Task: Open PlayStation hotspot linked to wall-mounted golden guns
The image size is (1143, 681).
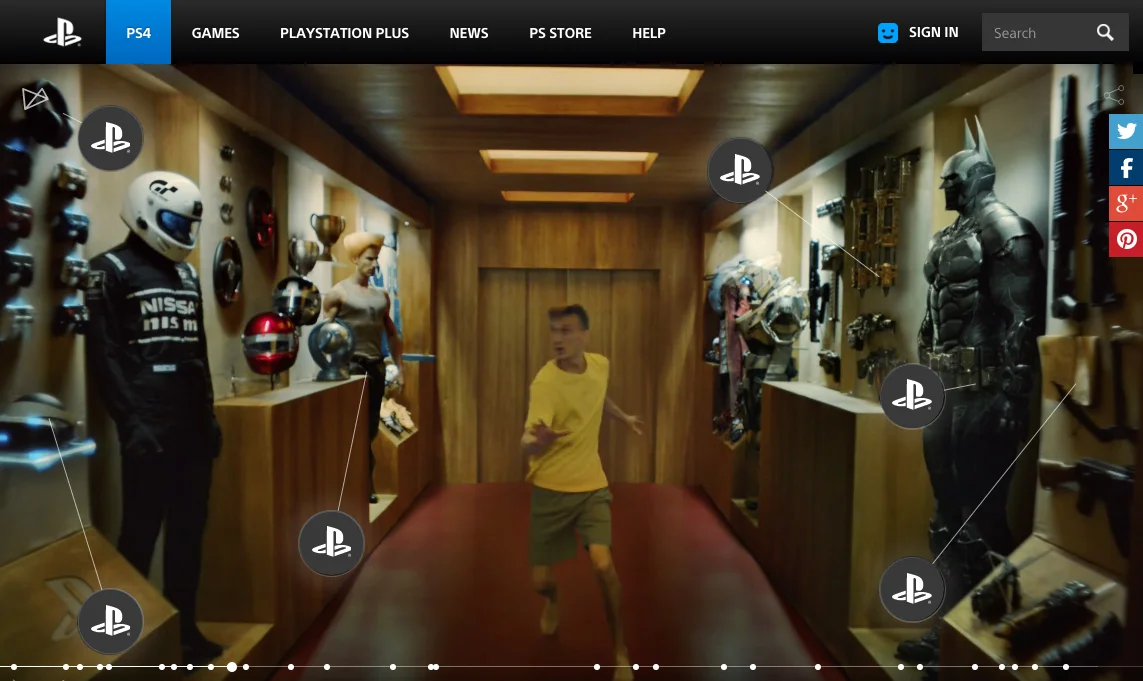Action: tap(740, 170)
